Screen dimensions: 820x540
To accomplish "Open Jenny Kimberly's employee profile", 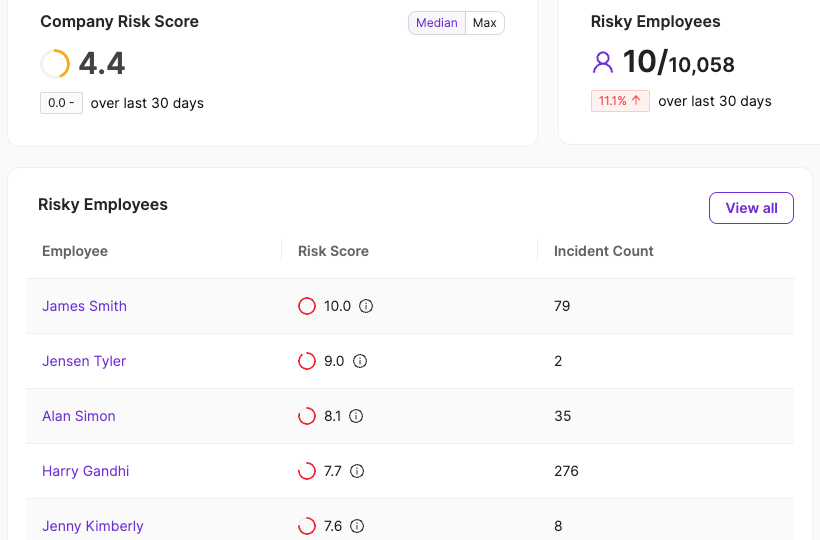I will (93, 526).
